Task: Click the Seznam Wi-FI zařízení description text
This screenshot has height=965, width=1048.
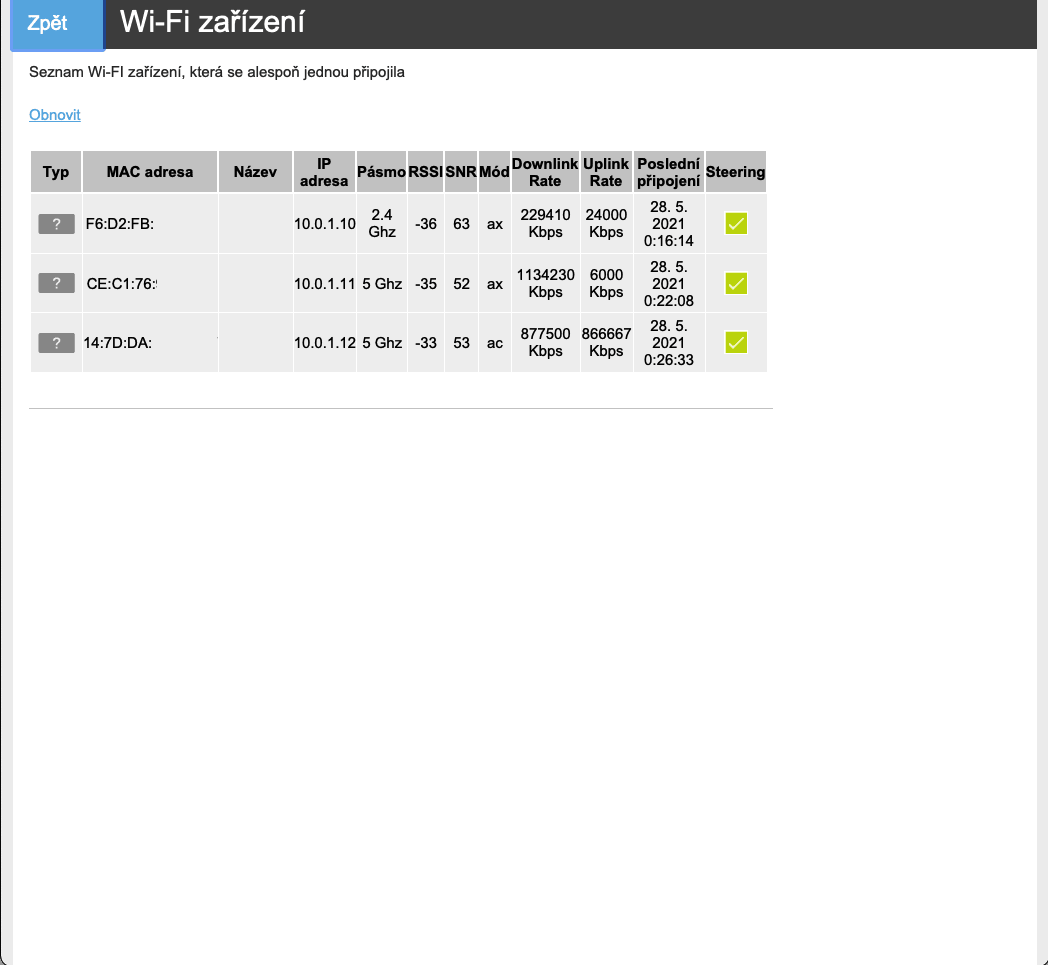Action: pos(217,72)
